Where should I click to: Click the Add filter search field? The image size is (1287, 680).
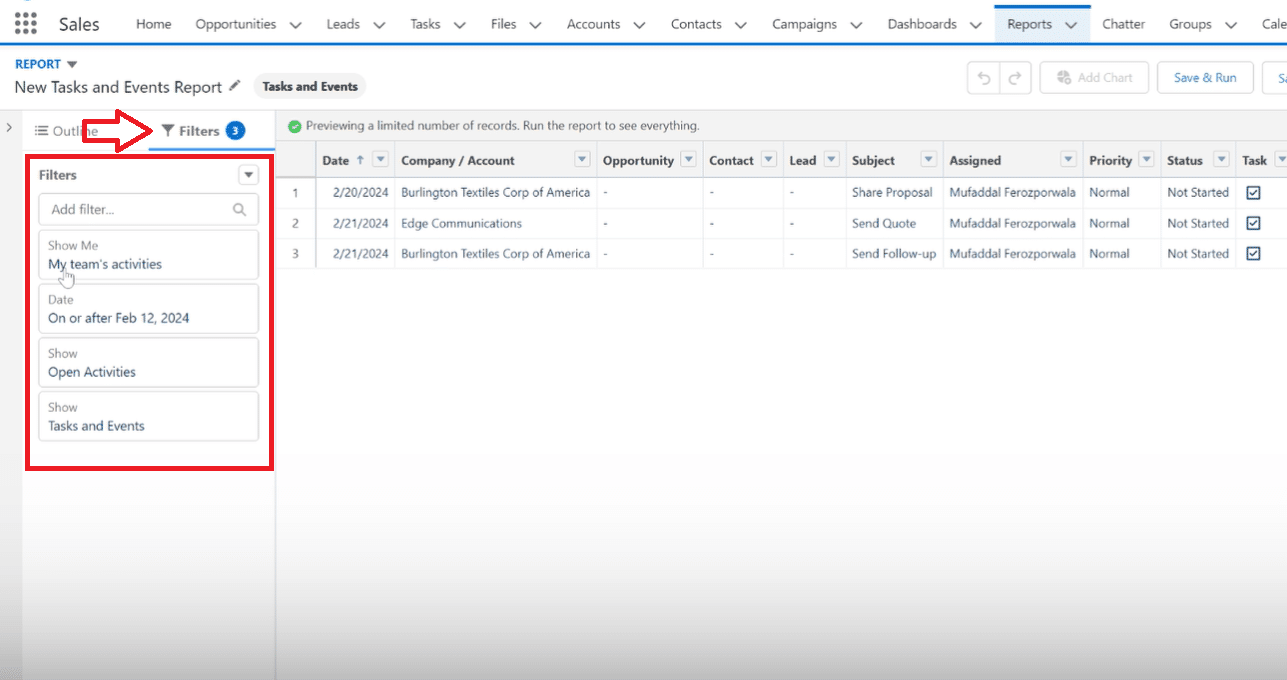point(138,210)
